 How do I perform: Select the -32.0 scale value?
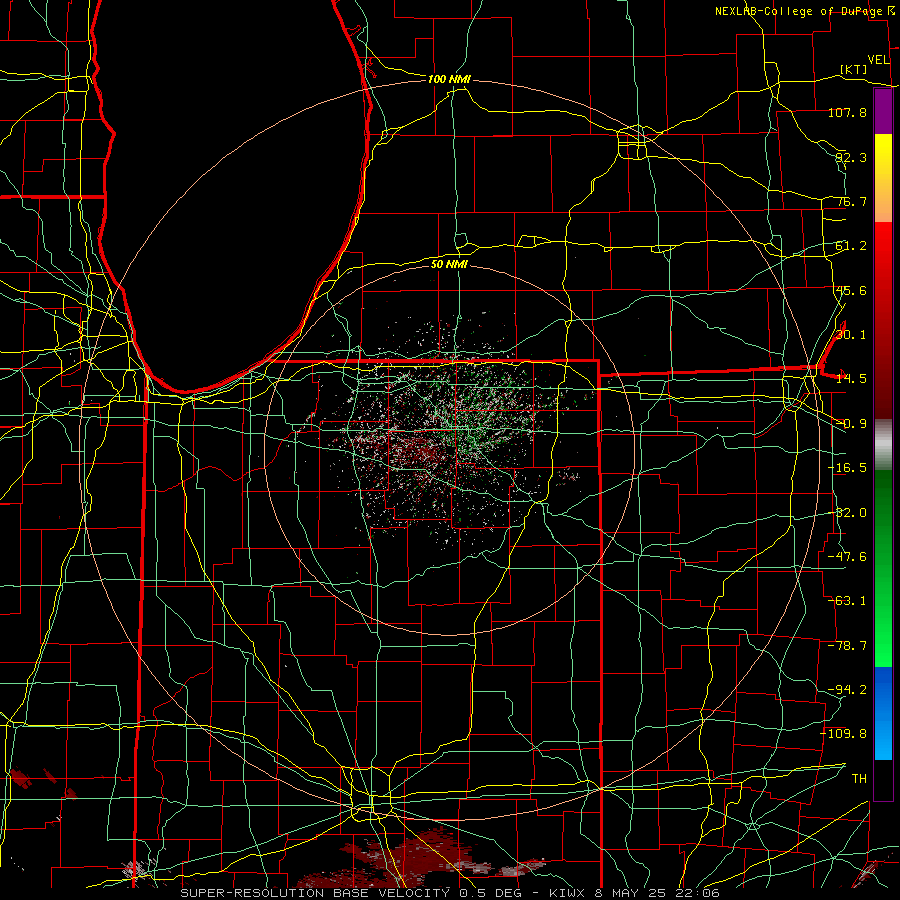tap(847, 513)
